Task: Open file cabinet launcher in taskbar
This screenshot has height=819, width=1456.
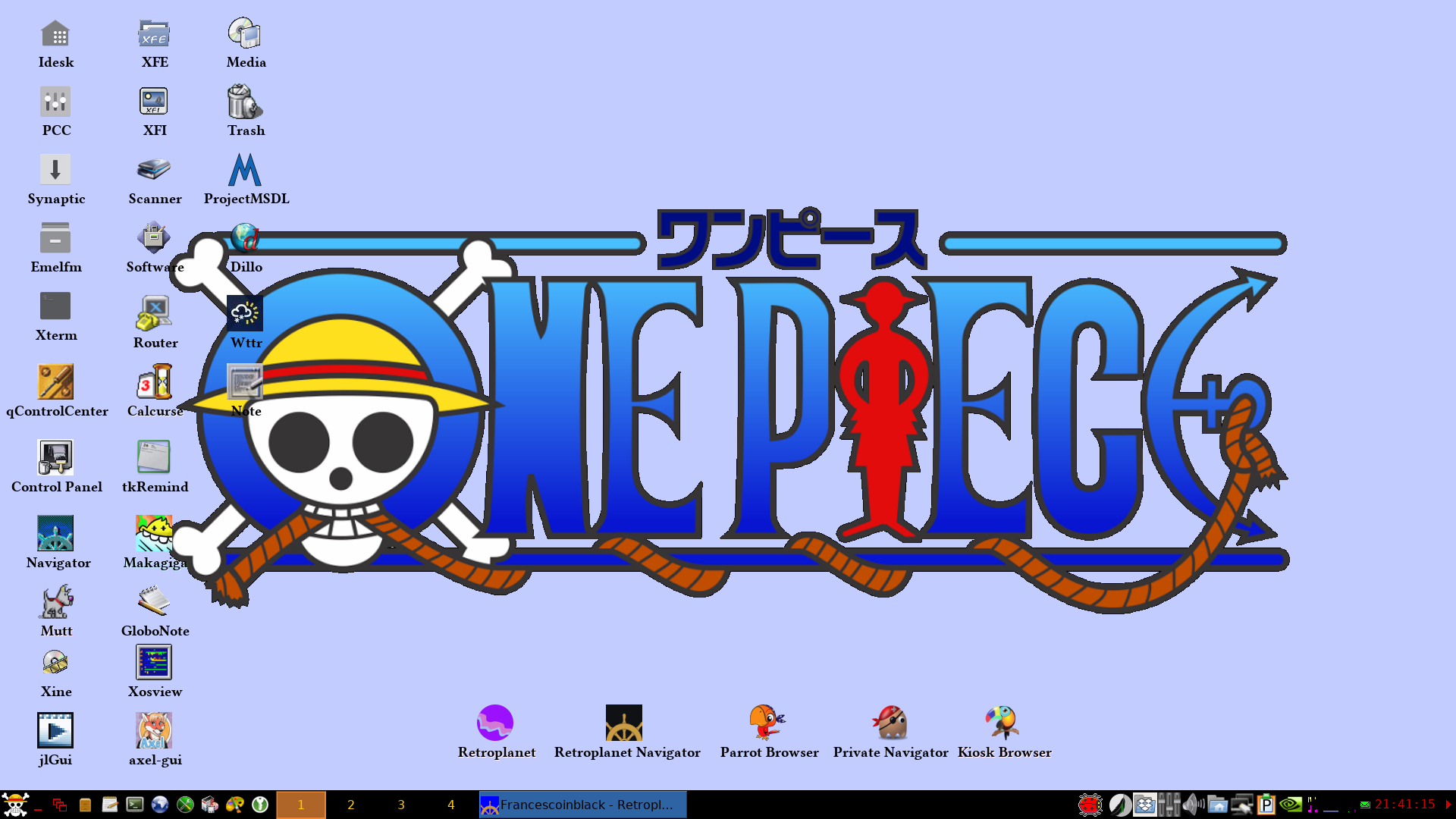Action: pyautogui.click(x=85, y=805)
